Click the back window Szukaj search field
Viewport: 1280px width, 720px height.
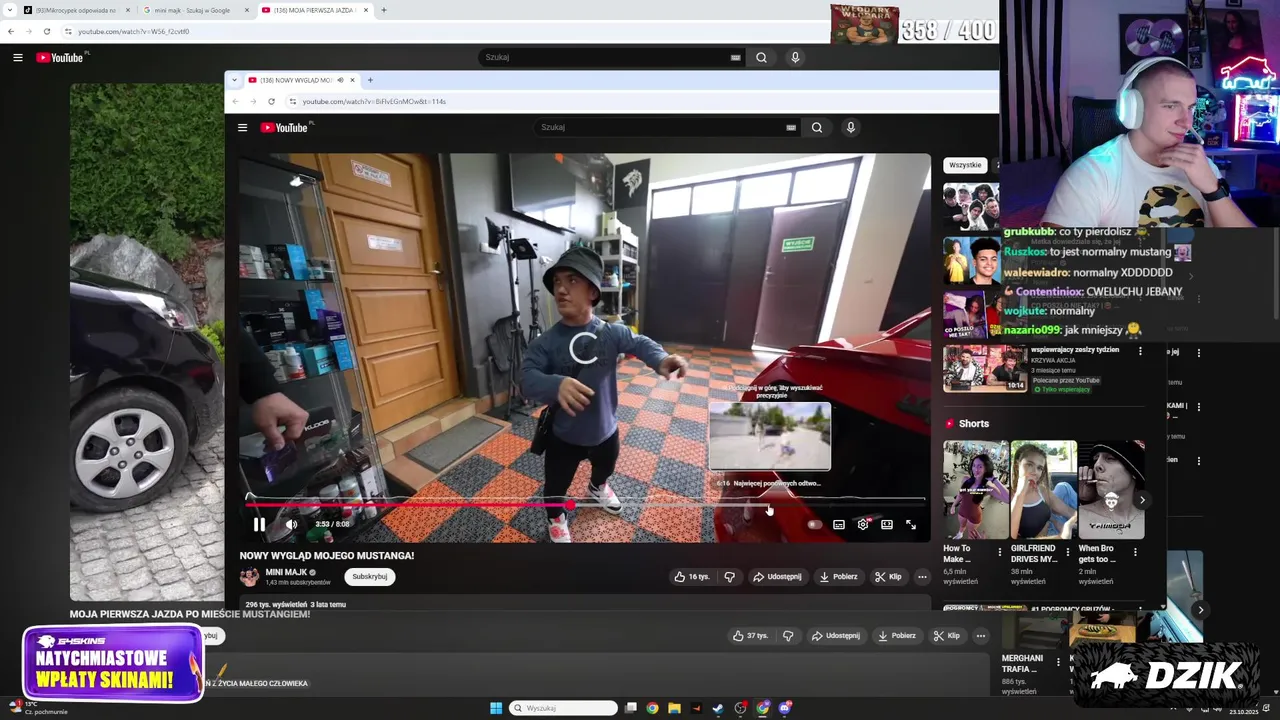[x=602, y=57]
